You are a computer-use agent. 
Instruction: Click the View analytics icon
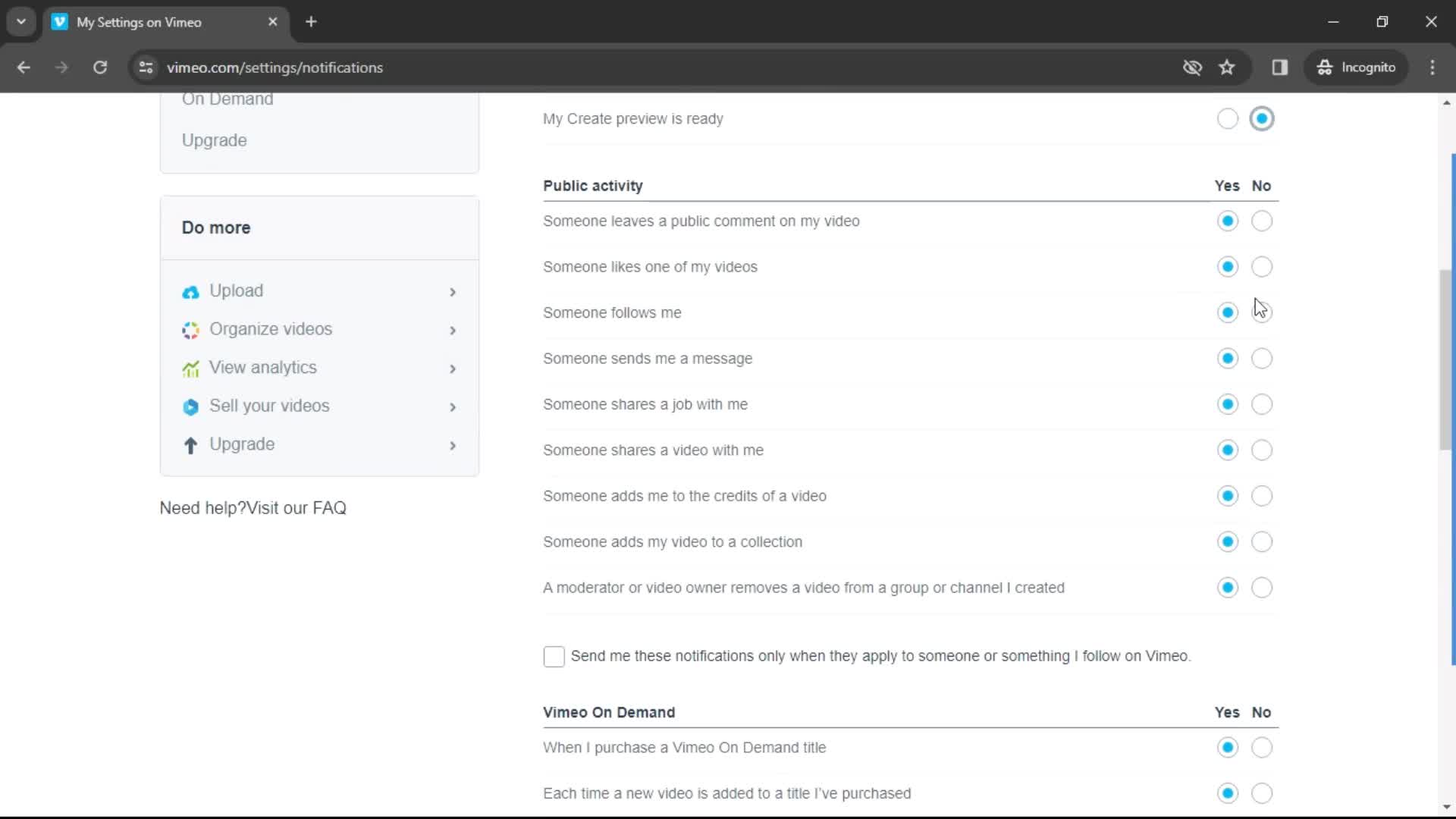[x=190, y=368]
